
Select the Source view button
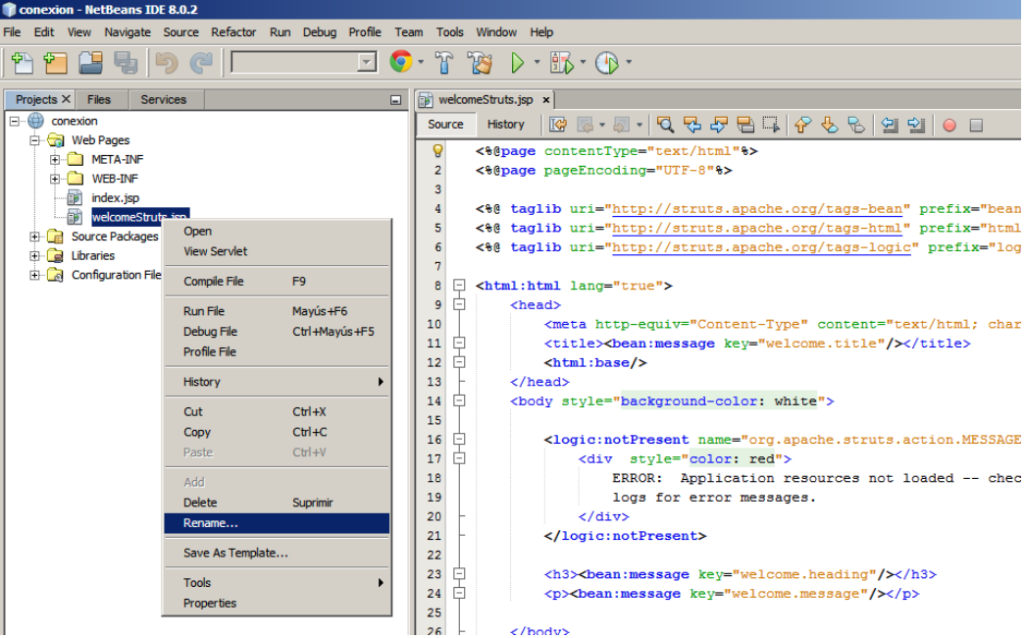point(445,124)
